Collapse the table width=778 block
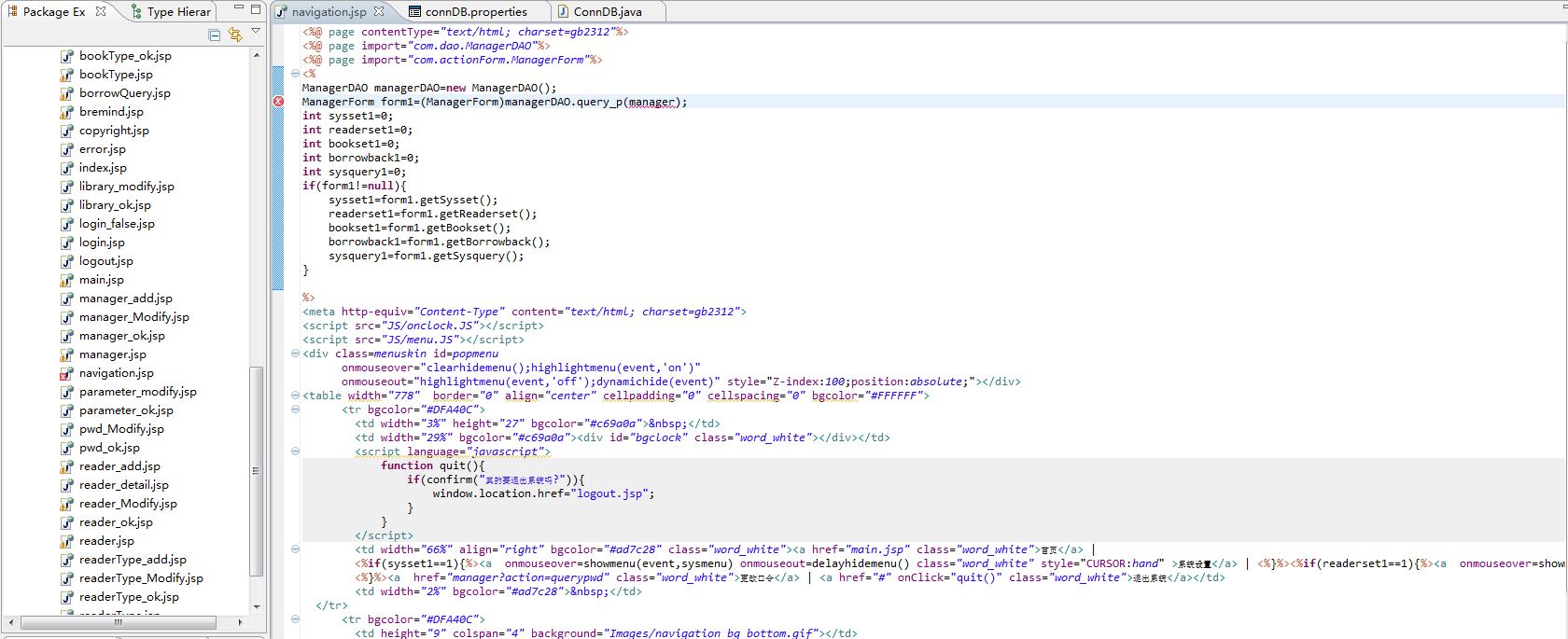 point(295,395)
